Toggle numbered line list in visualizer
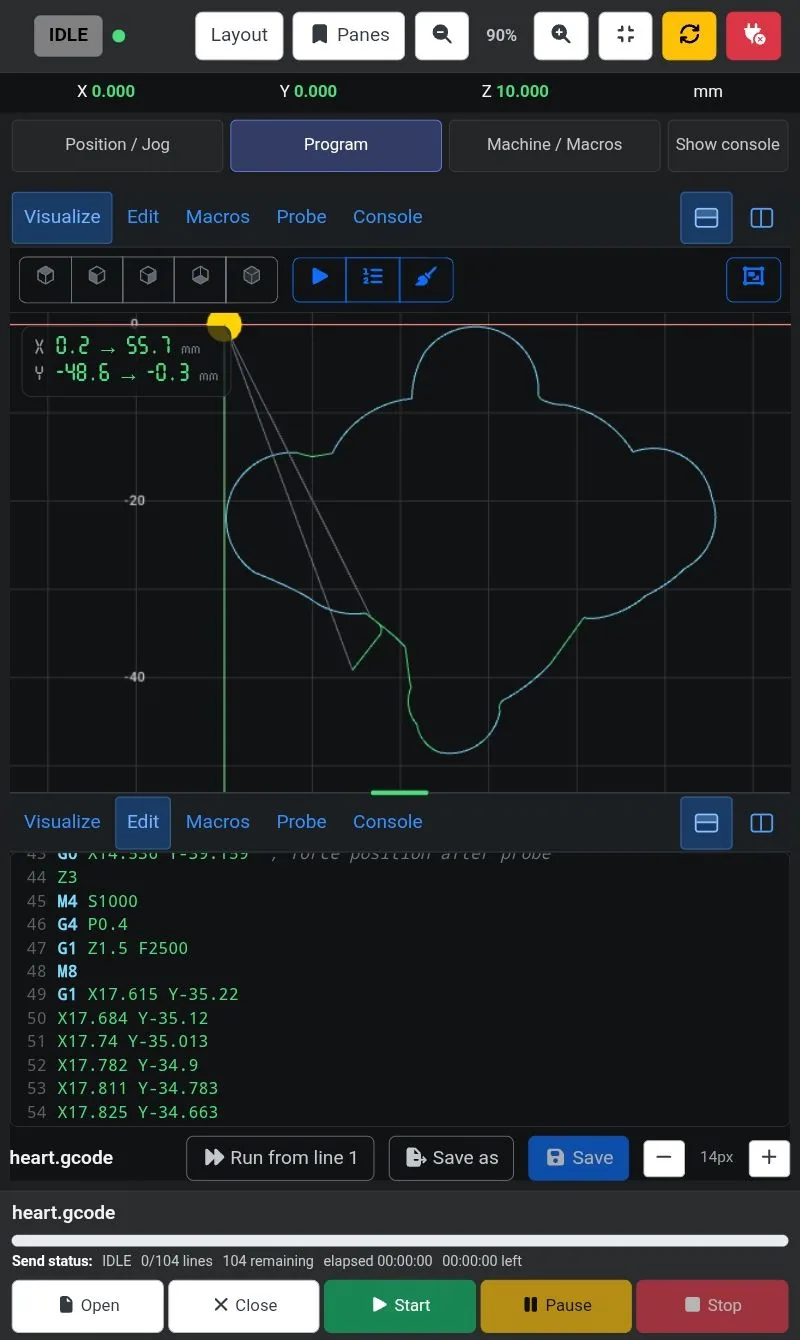Image resolution: width=800 pixels, height=1340 pixels. (x=373, y=279)
